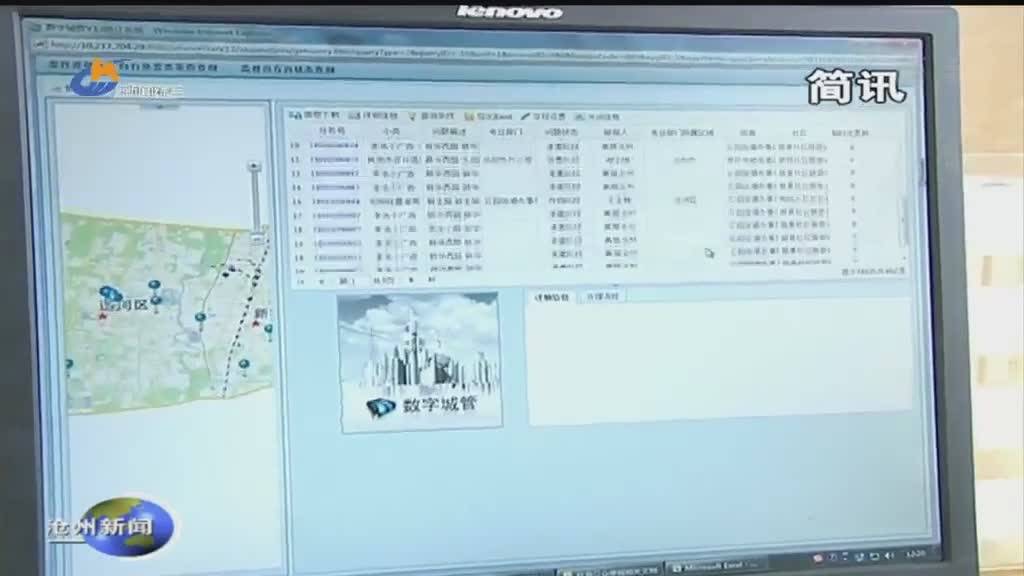The width and height of the screenshot is (1024, 576).
Task: Switch to the second tab under the data table
Action: (602, 296)
